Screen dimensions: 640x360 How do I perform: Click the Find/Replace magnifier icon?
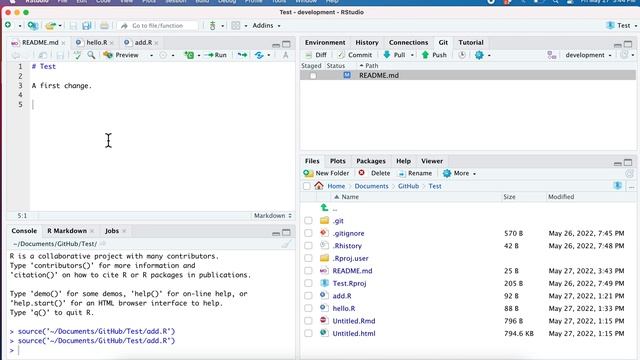91,55
